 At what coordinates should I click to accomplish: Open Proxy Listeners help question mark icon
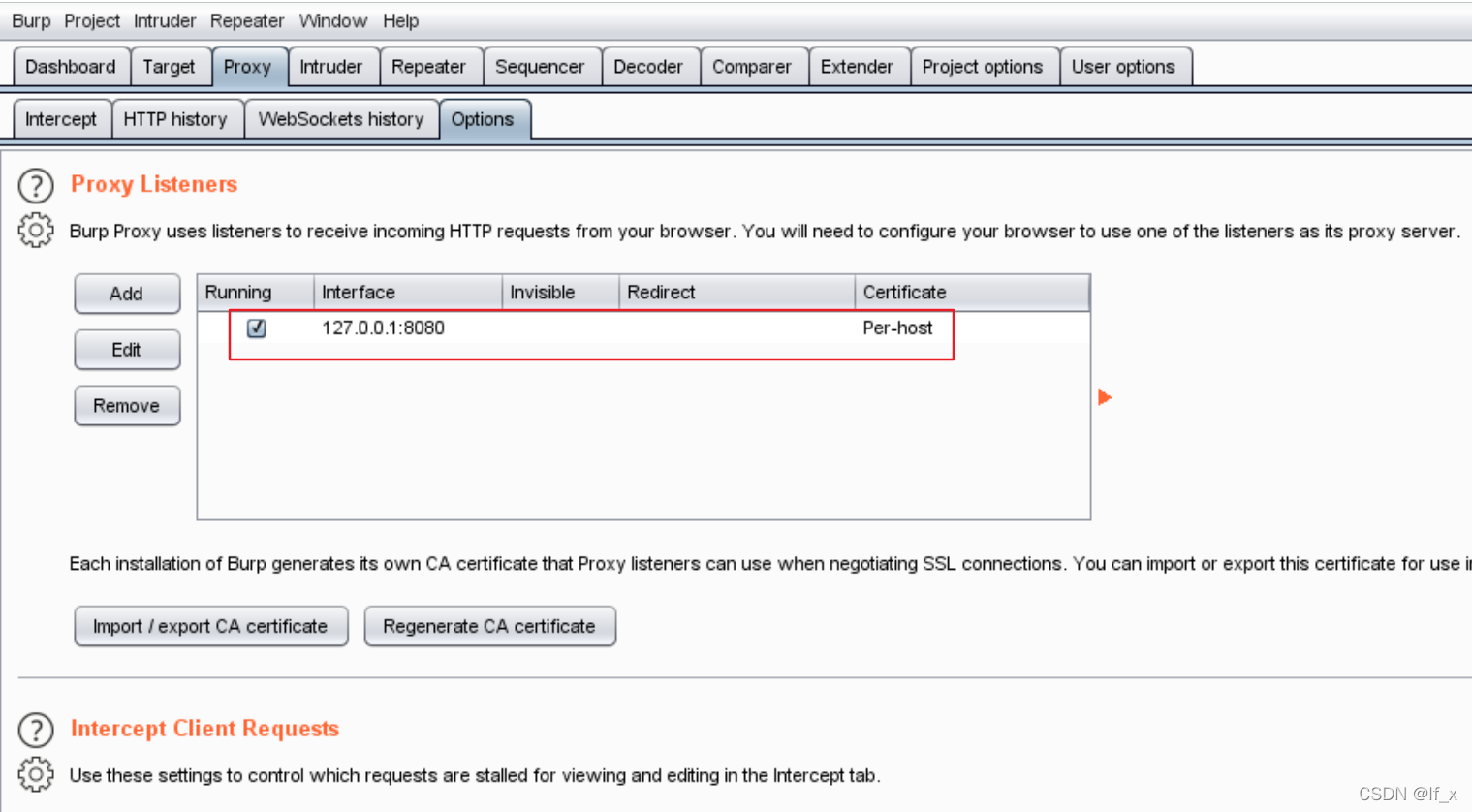point(36,185)
